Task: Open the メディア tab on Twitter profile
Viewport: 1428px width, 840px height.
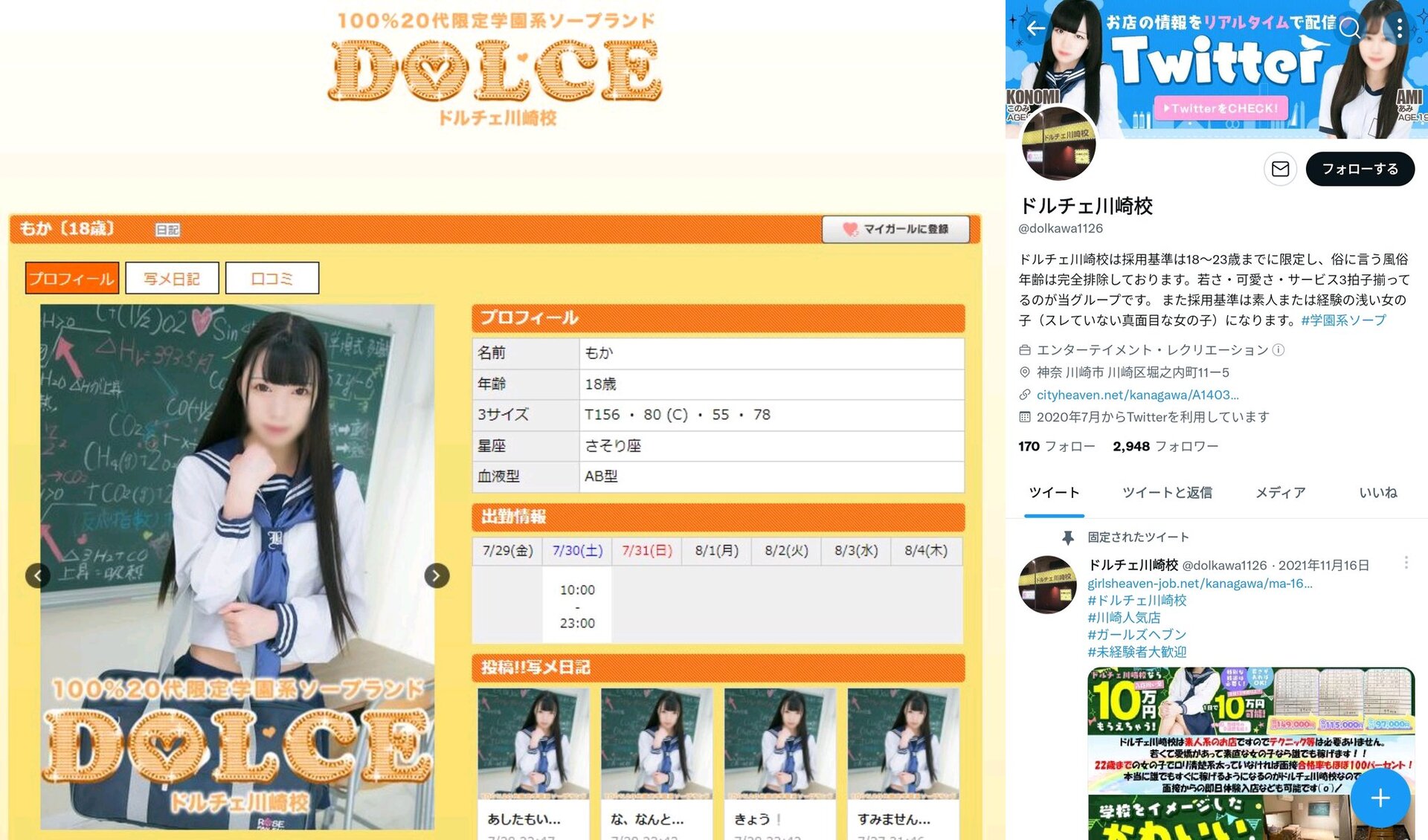Action: (x=1280, y=492)
